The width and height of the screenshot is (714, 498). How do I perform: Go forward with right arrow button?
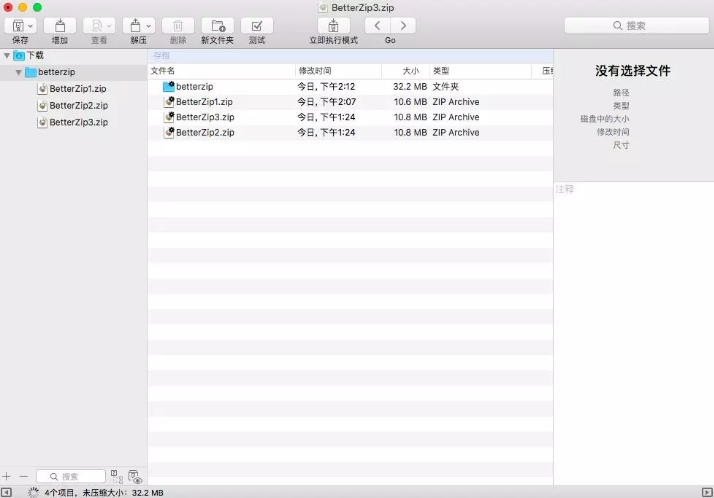coord(403,25)
